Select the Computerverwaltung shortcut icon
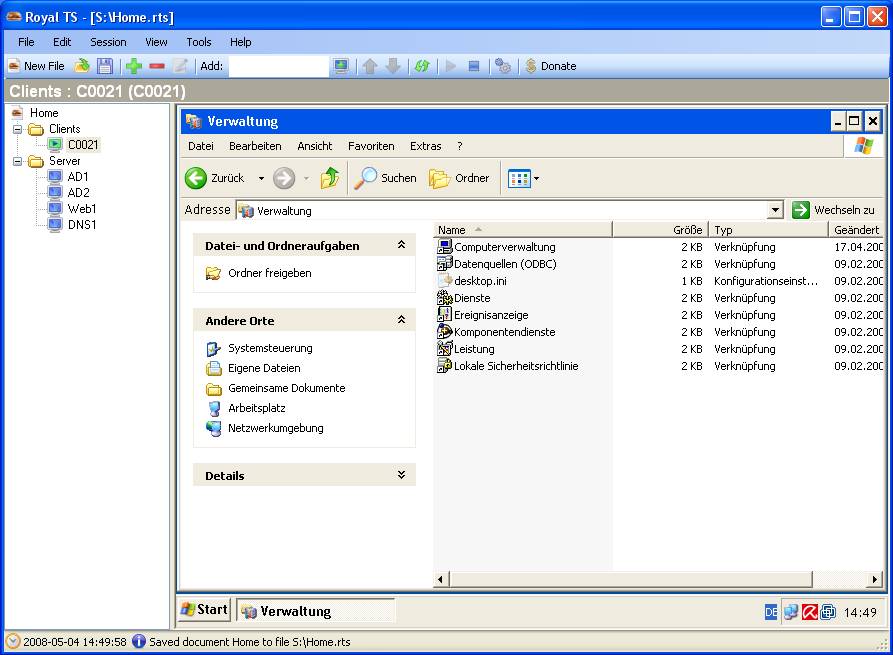 444,247
